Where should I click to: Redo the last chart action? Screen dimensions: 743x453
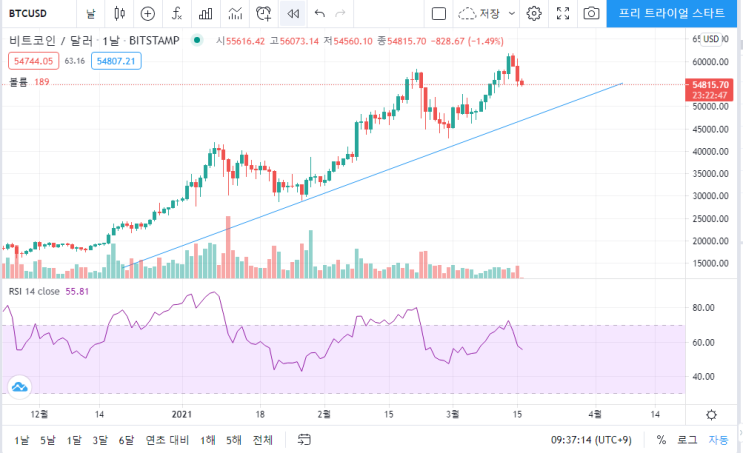340,14
